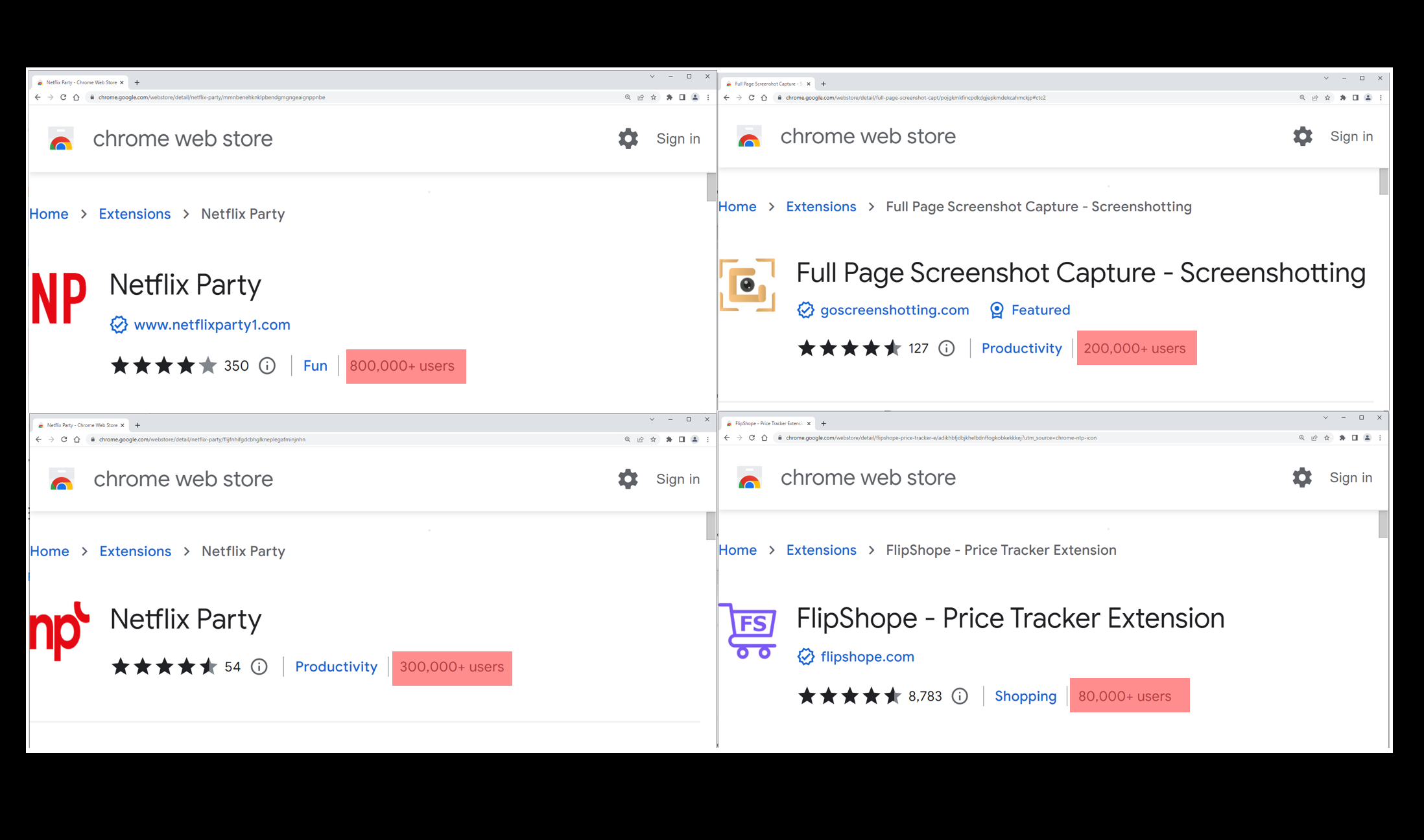Viewport: 1424px width, 840px height.
Task: Click Extensions puzzle icon in Full Page Screenshot window
Action: click(1342, 98)
